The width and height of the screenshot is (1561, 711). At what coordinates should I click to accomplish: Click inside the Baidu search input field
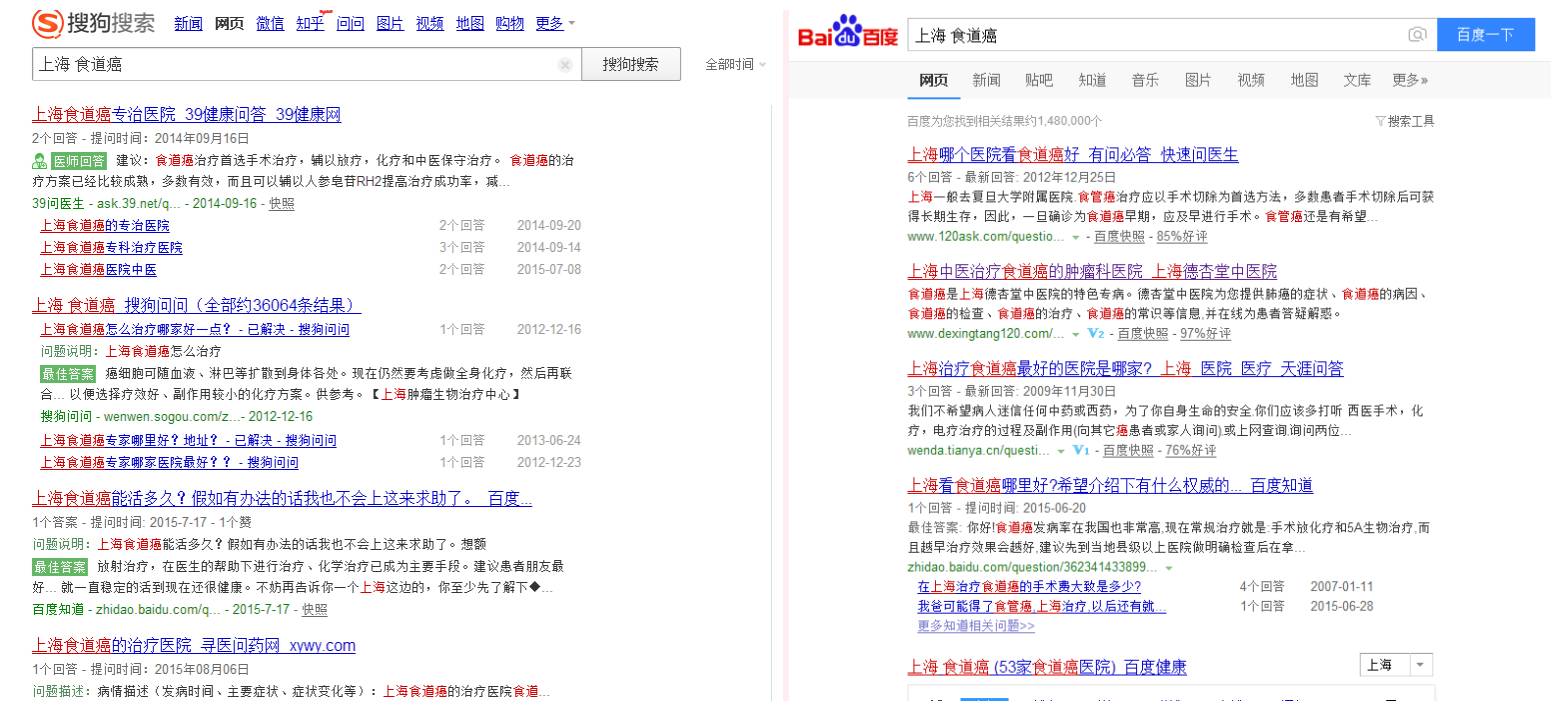[x=1150, y=33]
